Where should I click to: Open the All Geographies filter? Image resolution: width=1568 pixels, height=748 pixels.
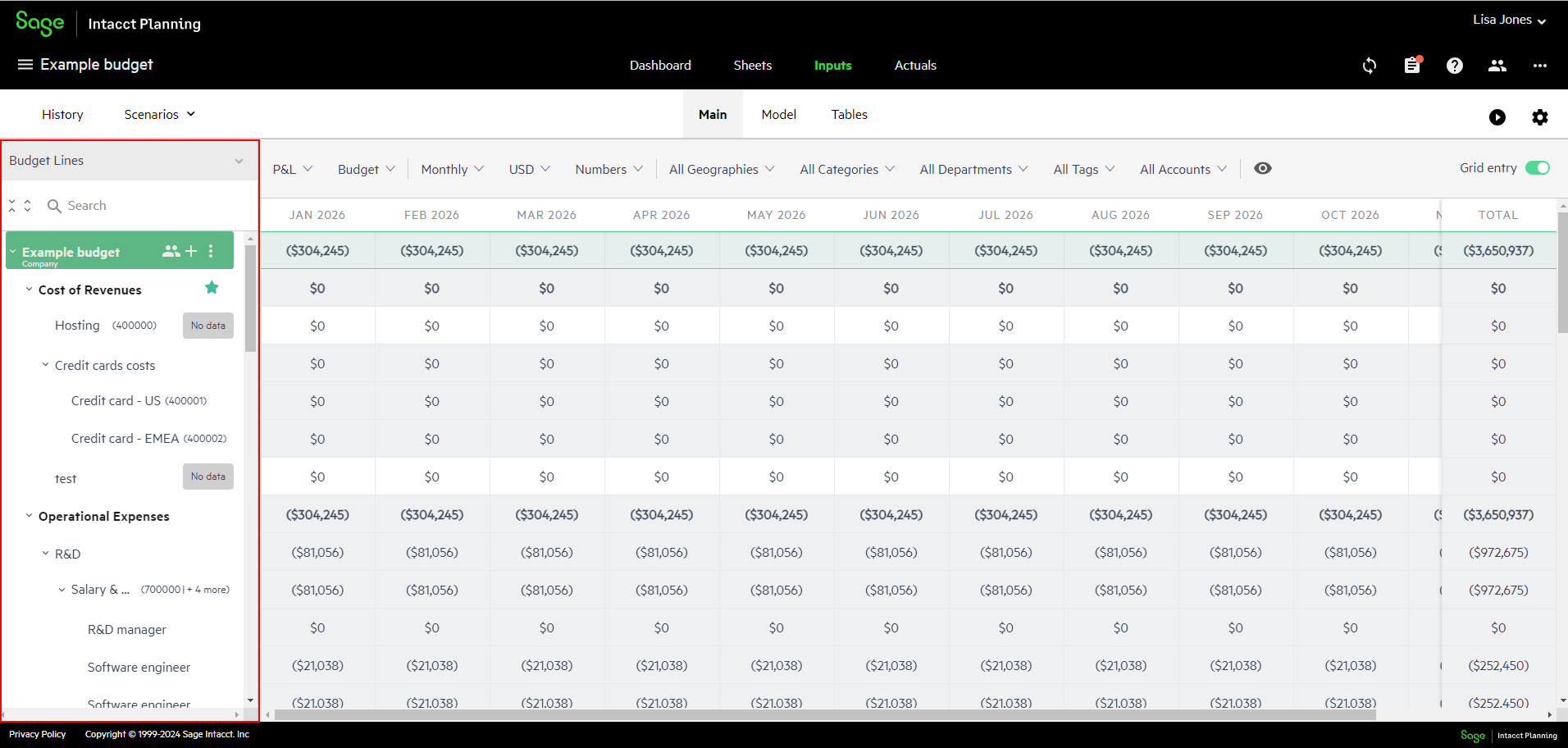722,169
